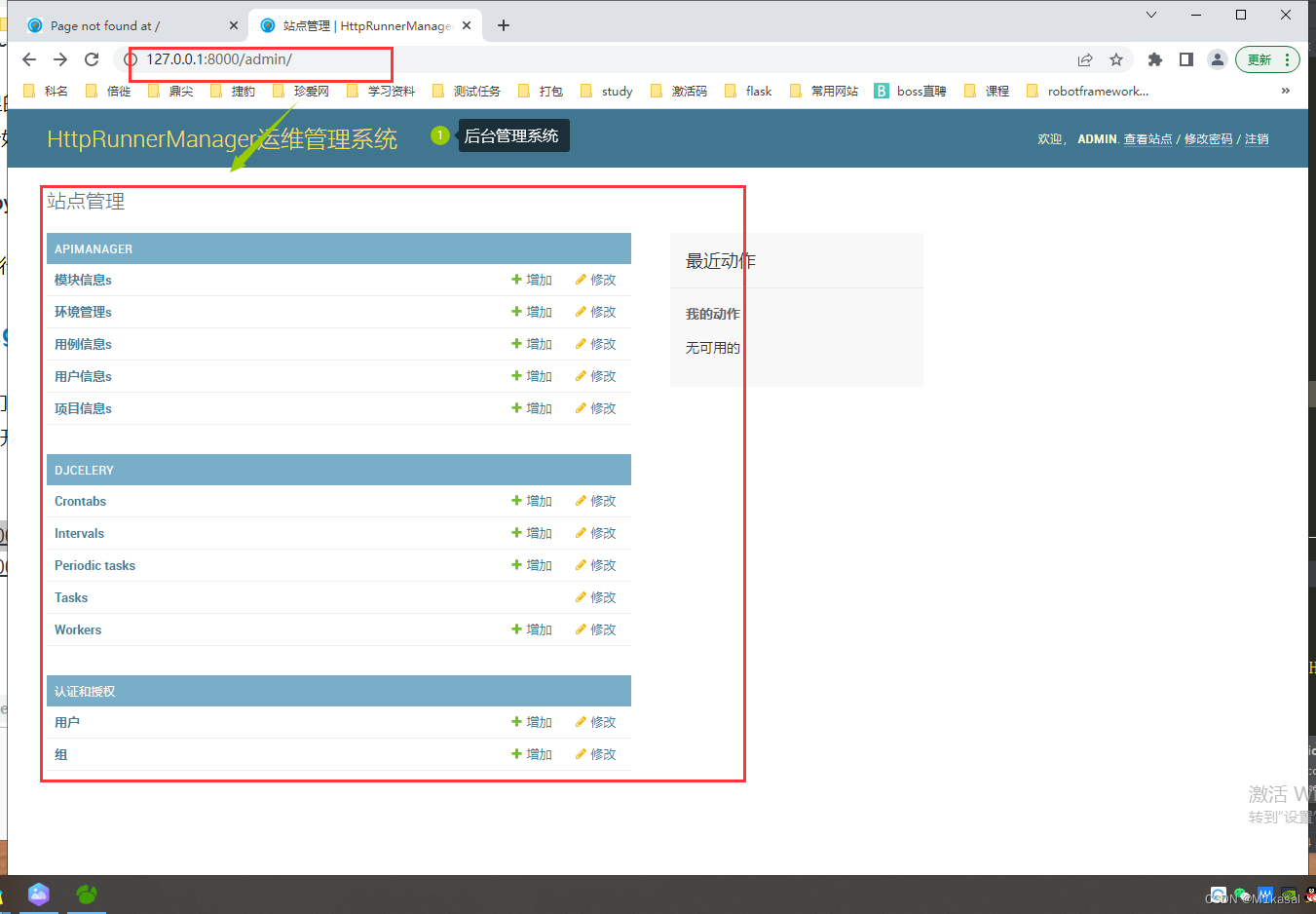Open the 倍徙 bookmark folder
Screen dimensions: 1316x914
(x=107, y=91)
